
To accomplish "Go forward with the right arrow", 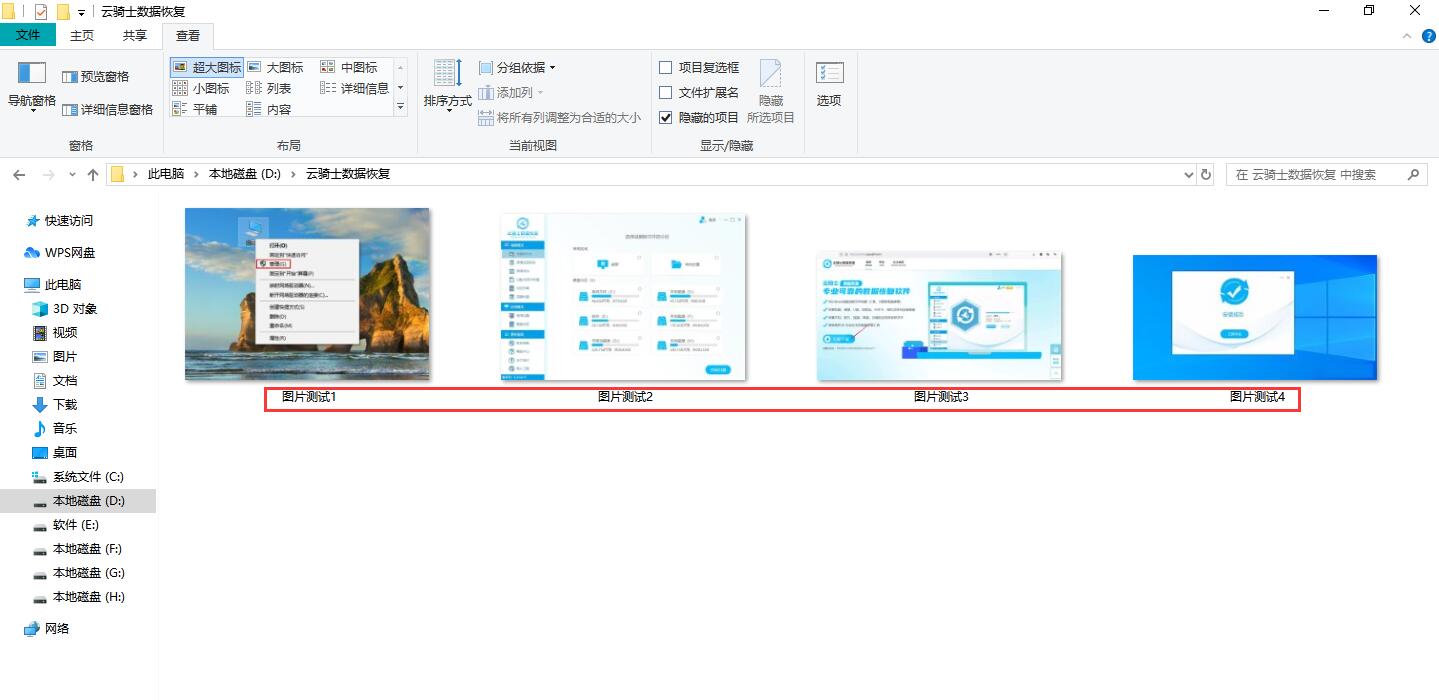I will coord(47,174).
